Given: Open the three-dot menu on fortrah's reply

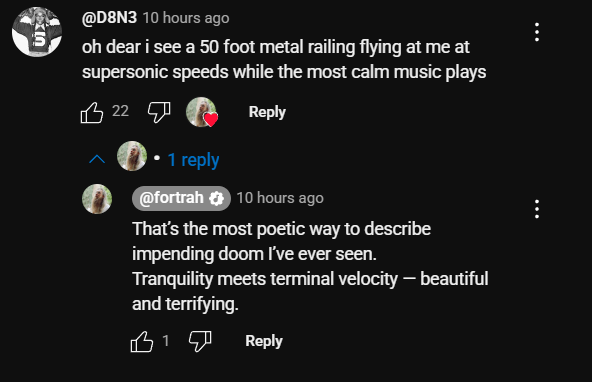Looking at the screenshot, I should click(536, 209).
